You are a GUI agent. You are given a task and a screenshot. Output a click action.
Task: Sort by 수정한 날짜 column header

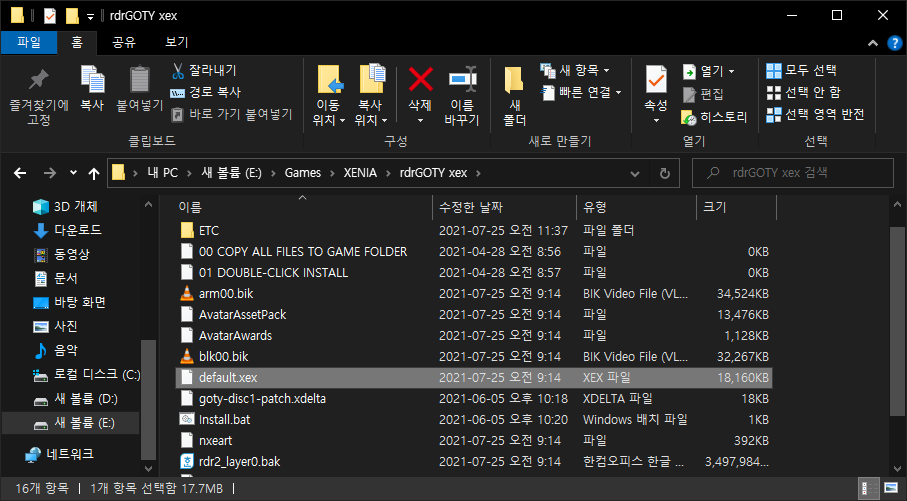click(504, 207)
